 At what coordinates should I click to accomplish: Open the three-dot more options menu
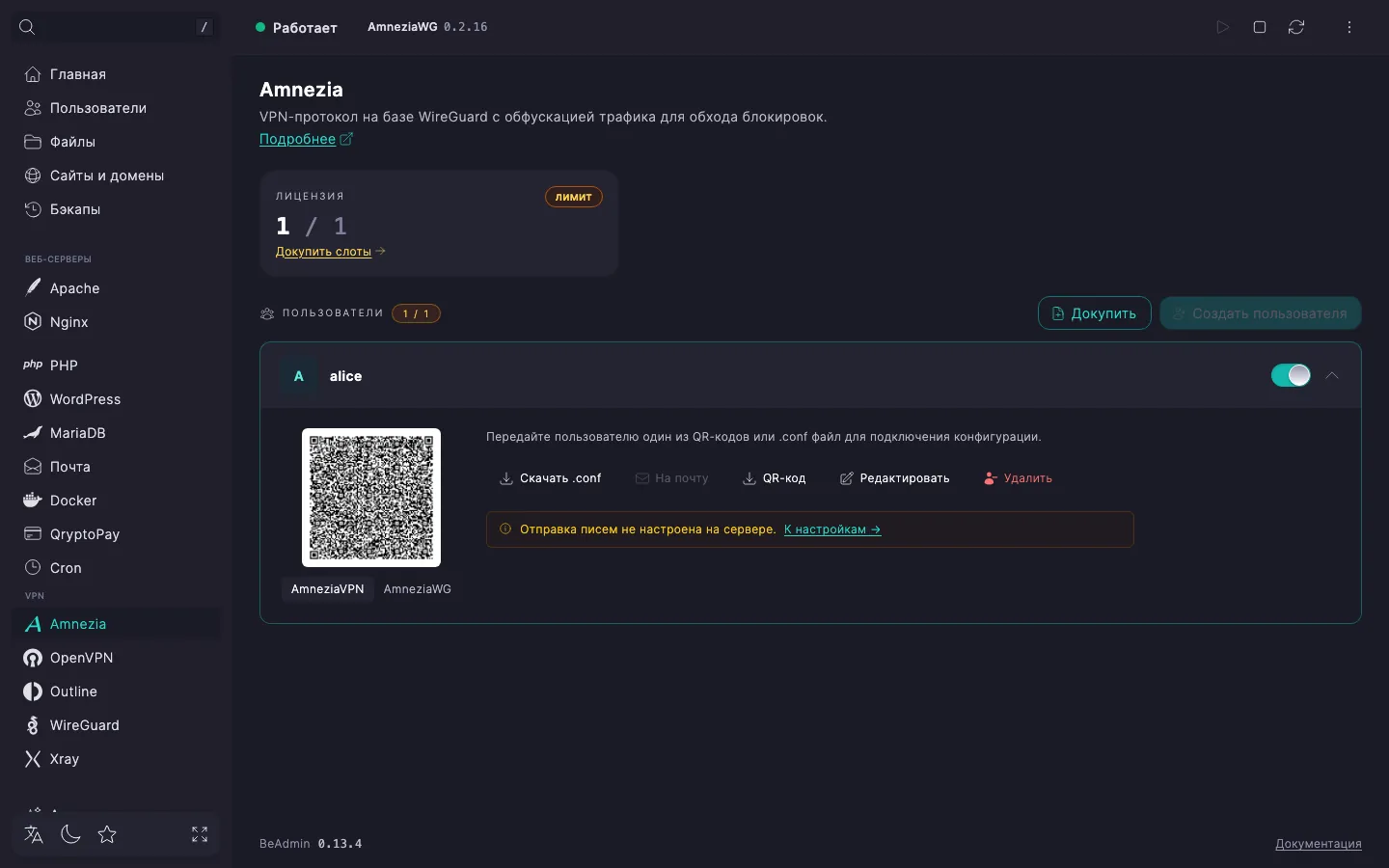click(1349, 27)
